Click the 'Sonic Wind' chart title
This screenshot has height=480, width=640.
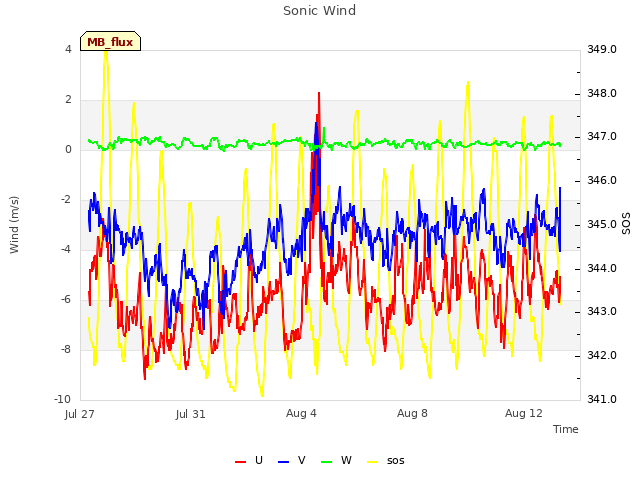(320, 11)
